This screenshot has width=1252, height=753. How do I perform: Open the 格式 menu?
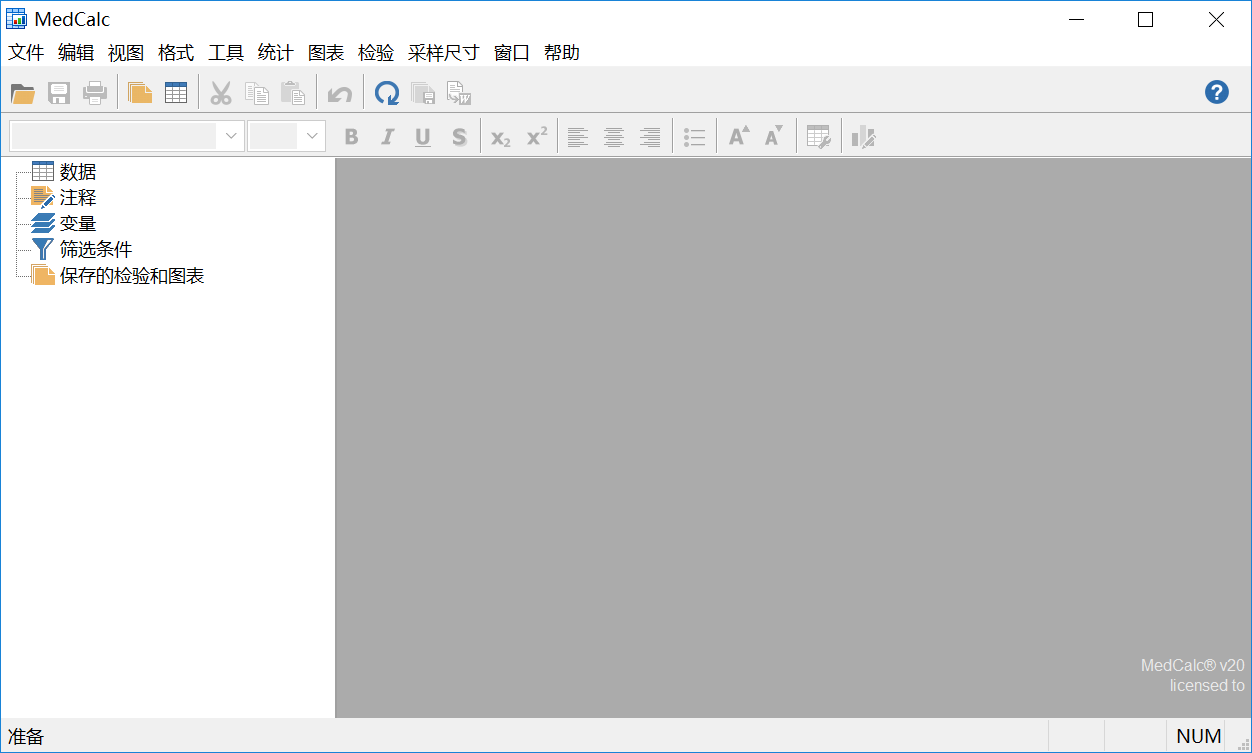click(x=176, y=53)
